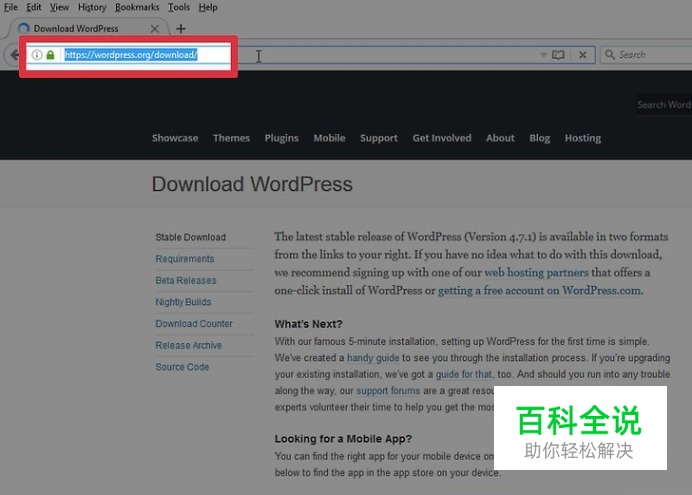Open the Source Code sidebar link
This screenshot has width=692, height=495.
tap(182, 367)
